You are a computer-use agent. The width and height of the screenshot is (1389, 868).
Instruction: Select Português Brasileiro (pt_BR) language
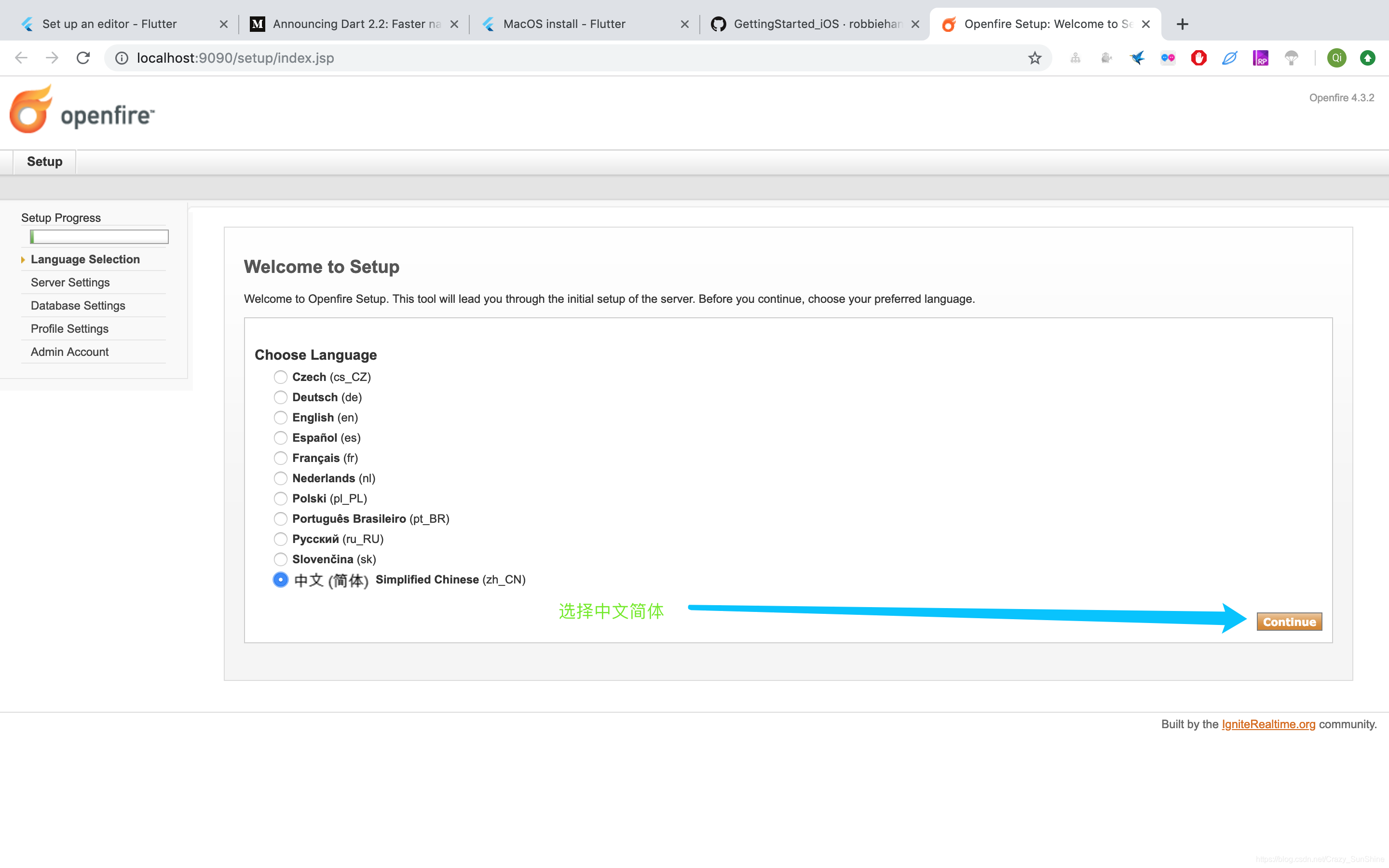tap(280, 519)
